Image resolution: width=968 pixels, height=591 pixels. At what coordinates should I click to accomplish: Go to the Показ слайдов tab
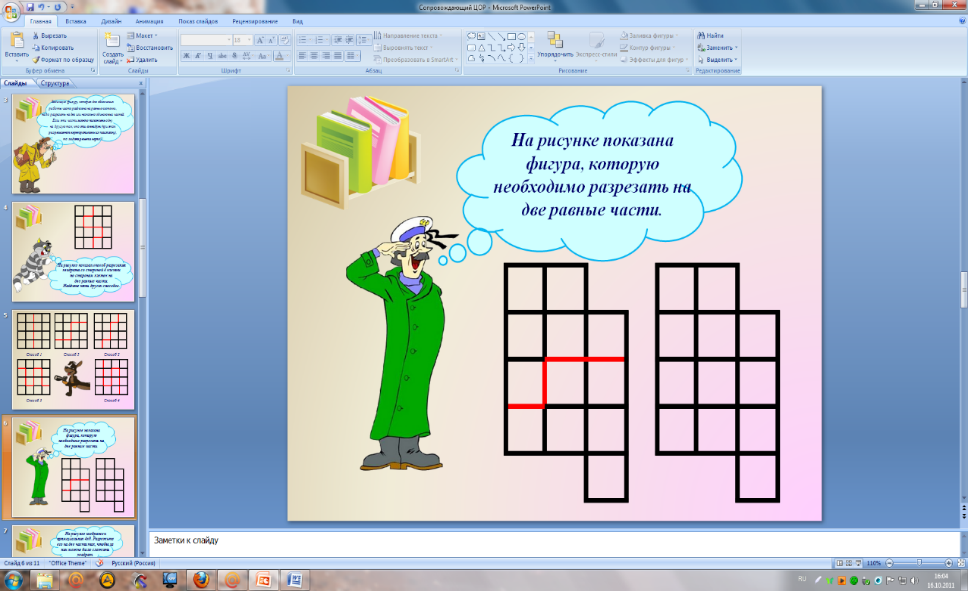pyautogui.click(x=198, y=21)
